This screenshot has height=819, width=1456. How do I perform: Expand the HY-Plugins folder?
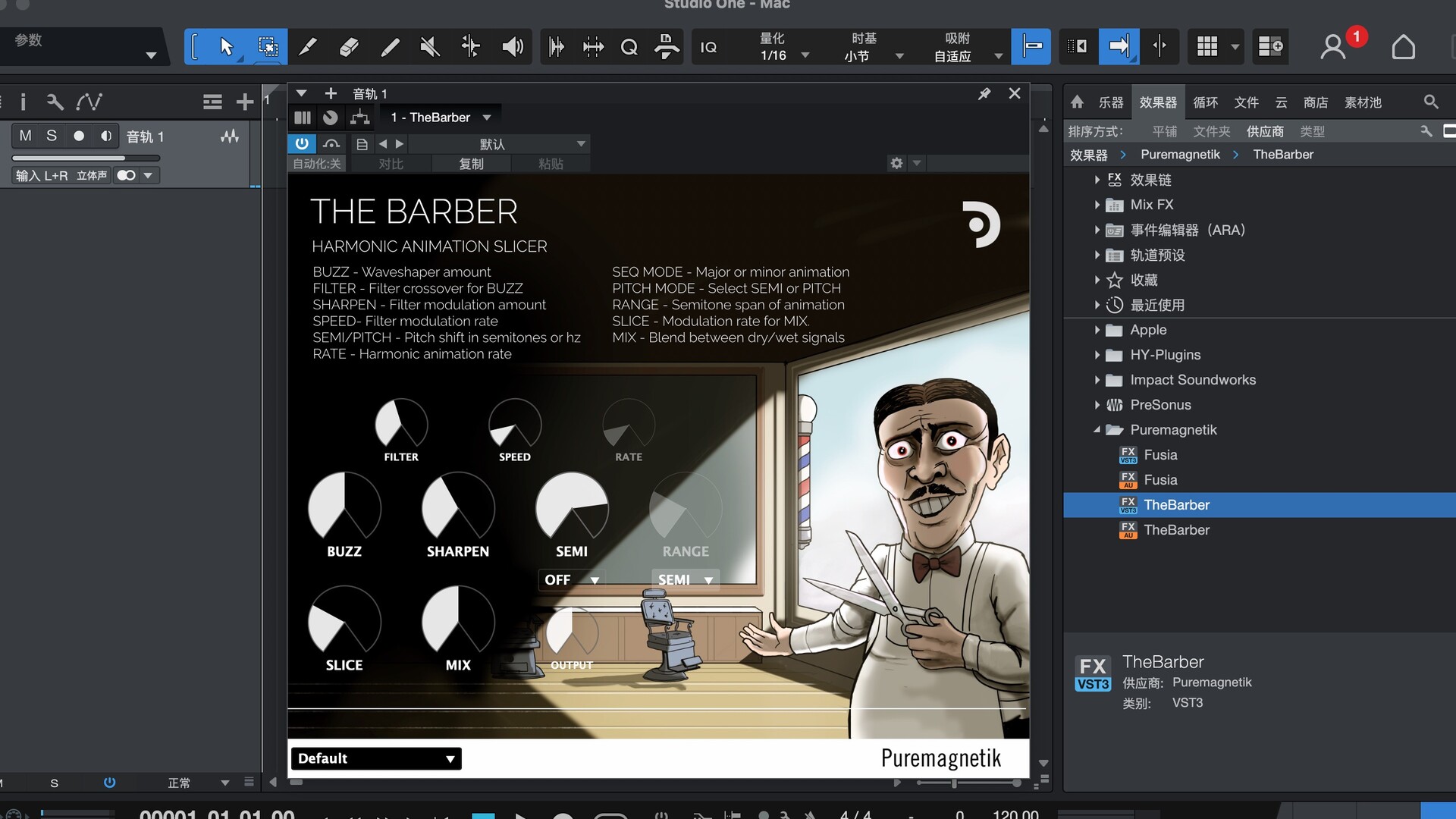[1097, 355]
